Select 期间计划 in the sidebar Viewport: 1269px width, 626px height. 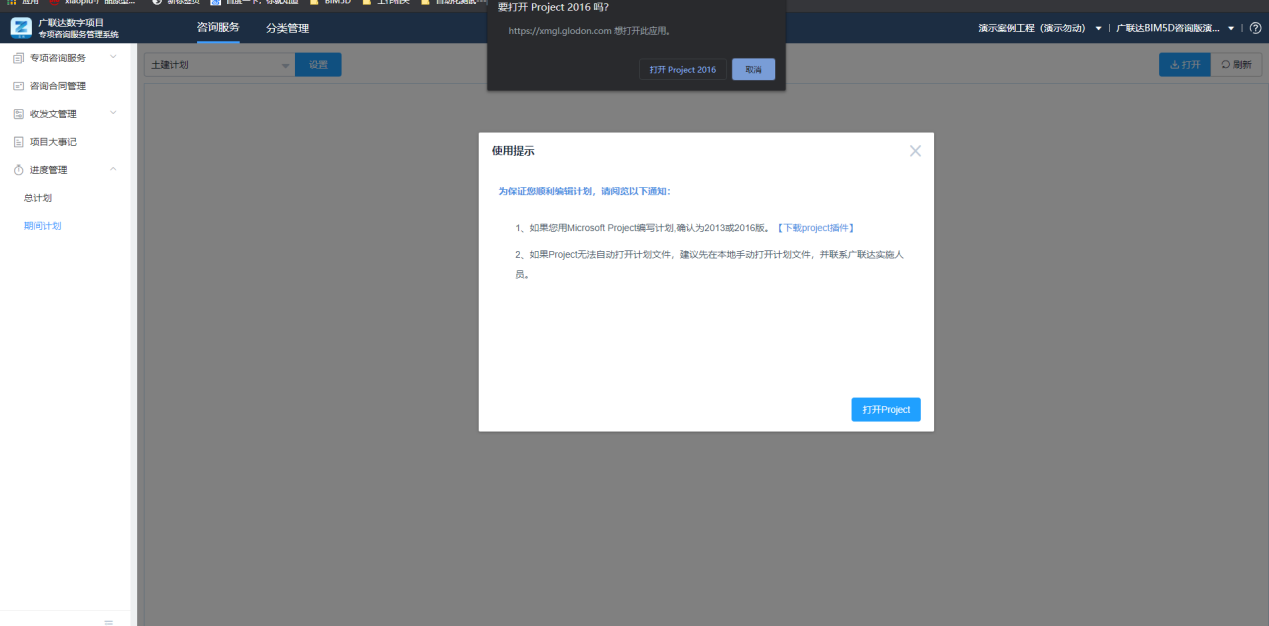(x=43, y=226)
